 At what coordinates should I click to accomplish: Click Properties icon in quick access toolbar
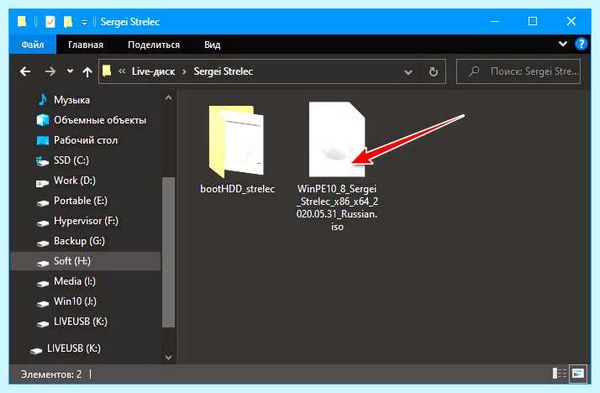pos(50,22)
